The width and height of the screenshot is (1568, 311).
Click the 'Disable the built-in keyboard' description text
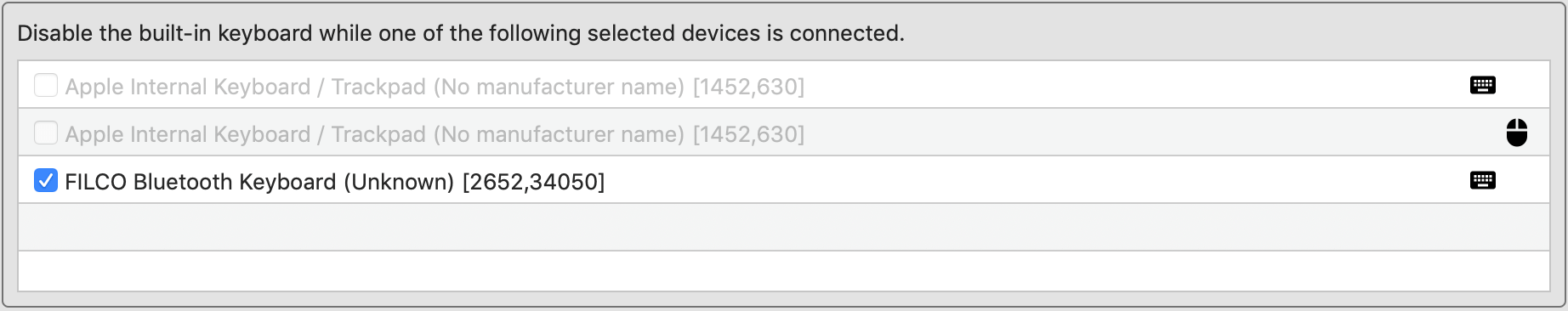point(461,33)
